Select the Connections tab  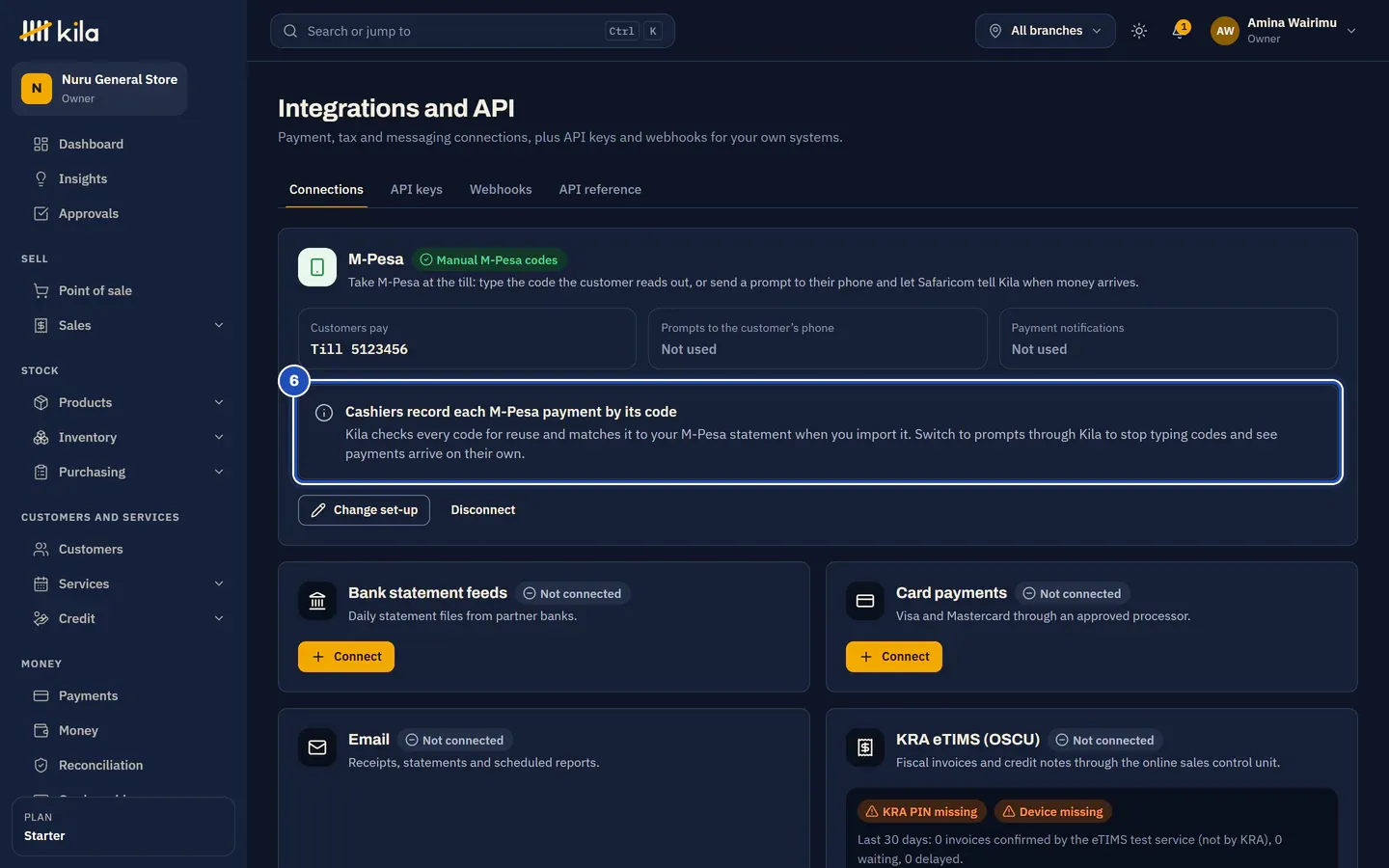(x=326, y=190)
